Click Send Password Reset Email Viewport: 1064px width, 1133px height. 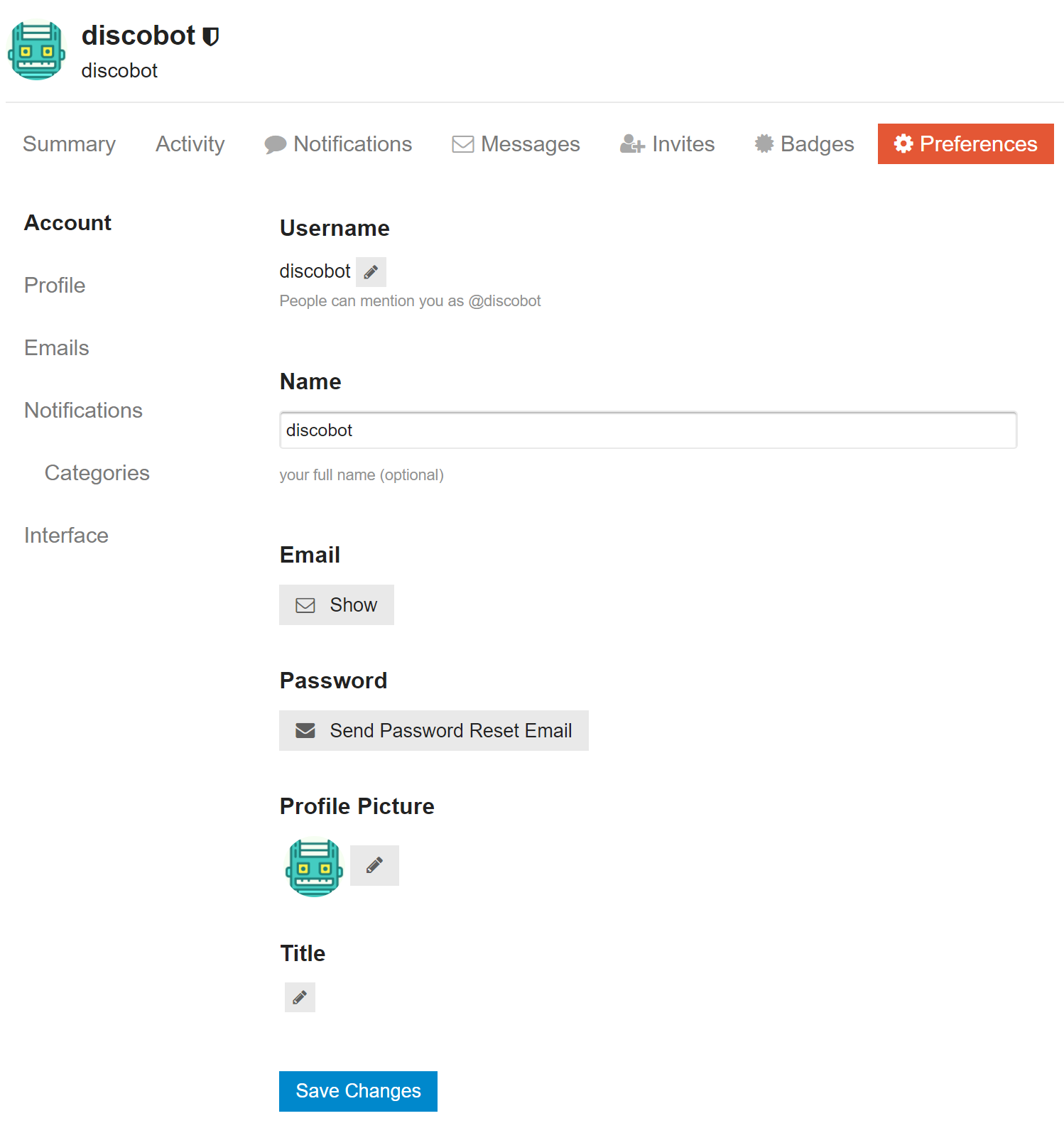coord(433,731)
